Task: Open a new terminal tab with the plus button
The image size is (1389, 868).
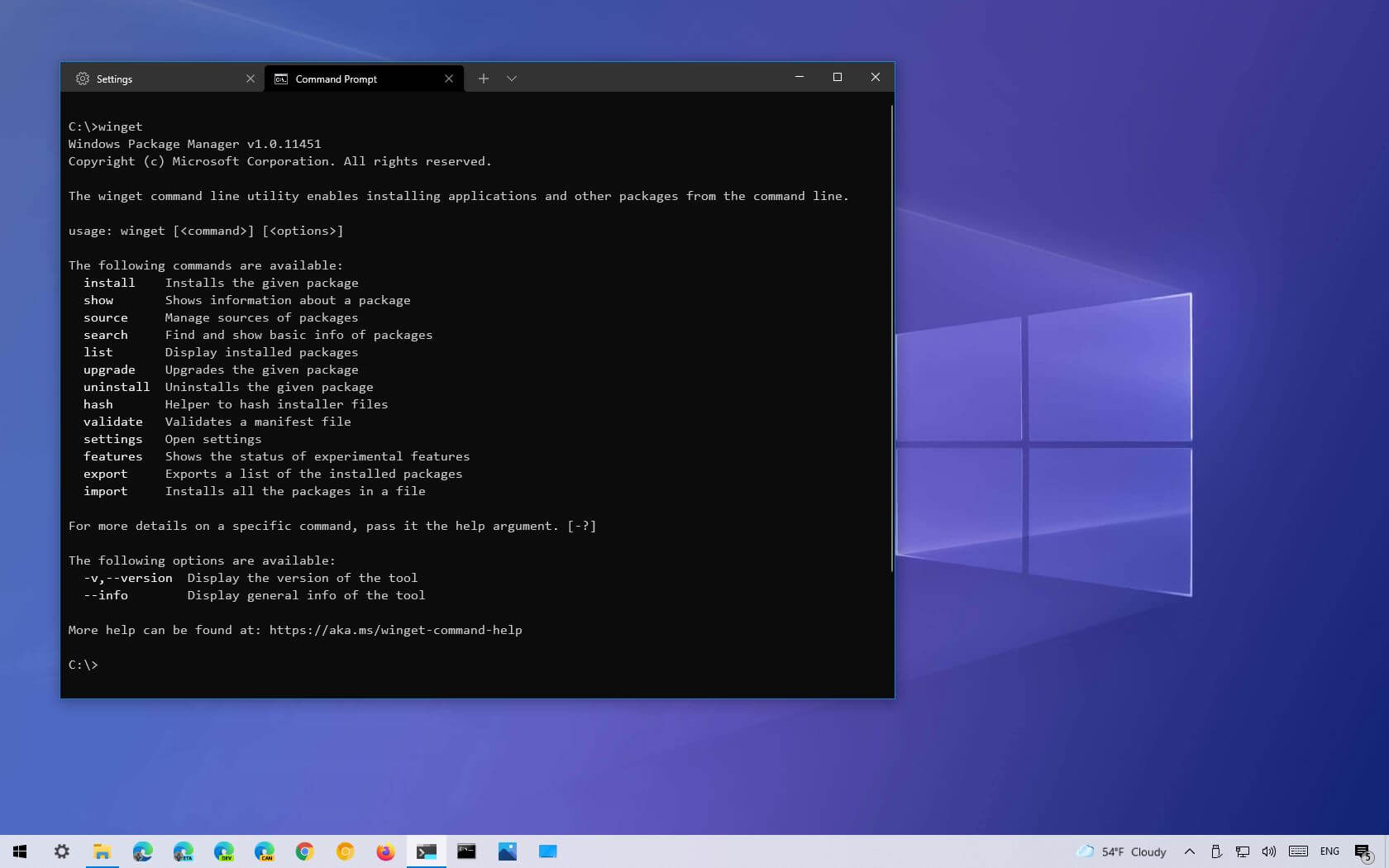Action: tap(484, 79)
